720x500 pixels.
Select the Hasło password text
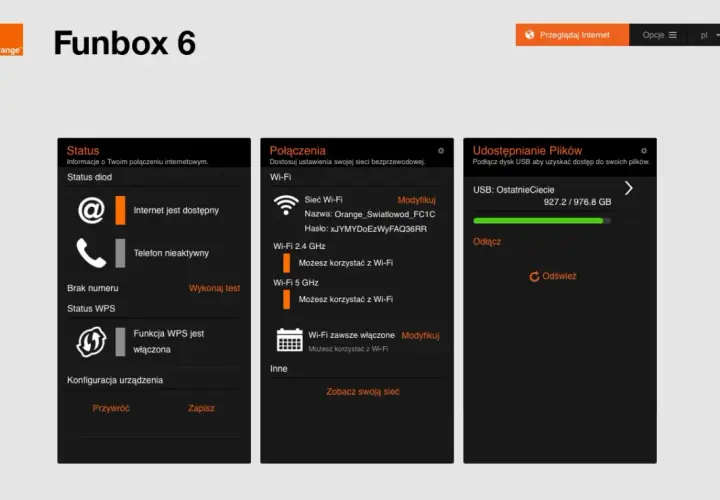pos(366,229)
